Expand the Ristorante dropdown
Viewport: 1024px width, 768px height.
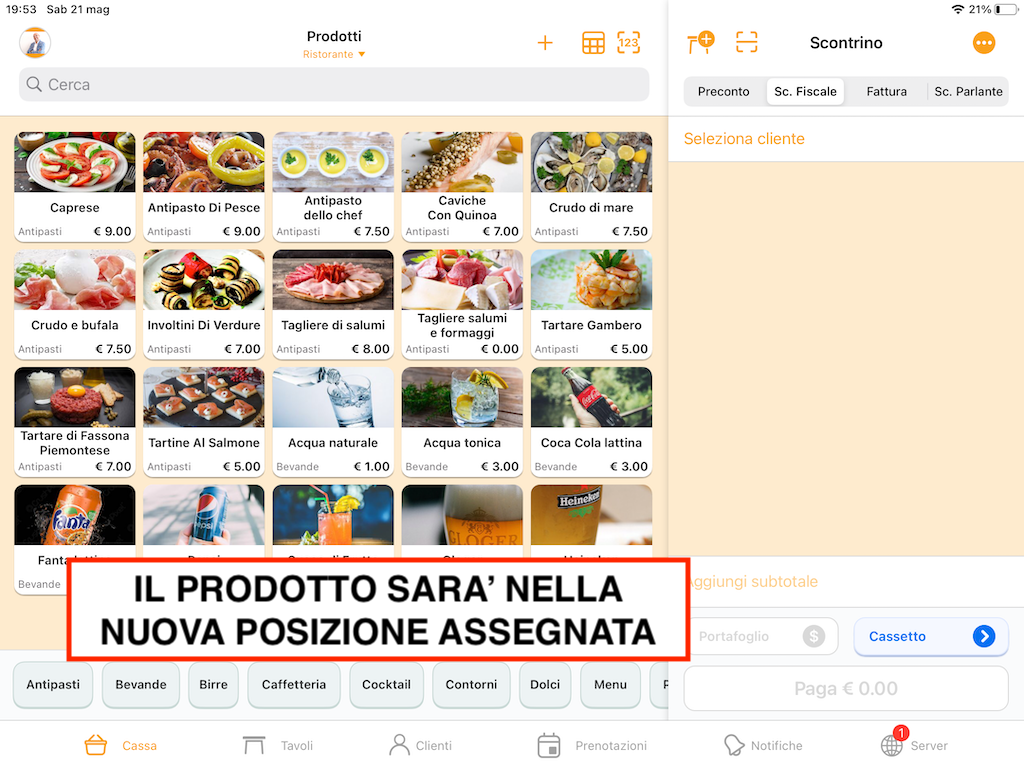tap(334, 54)
